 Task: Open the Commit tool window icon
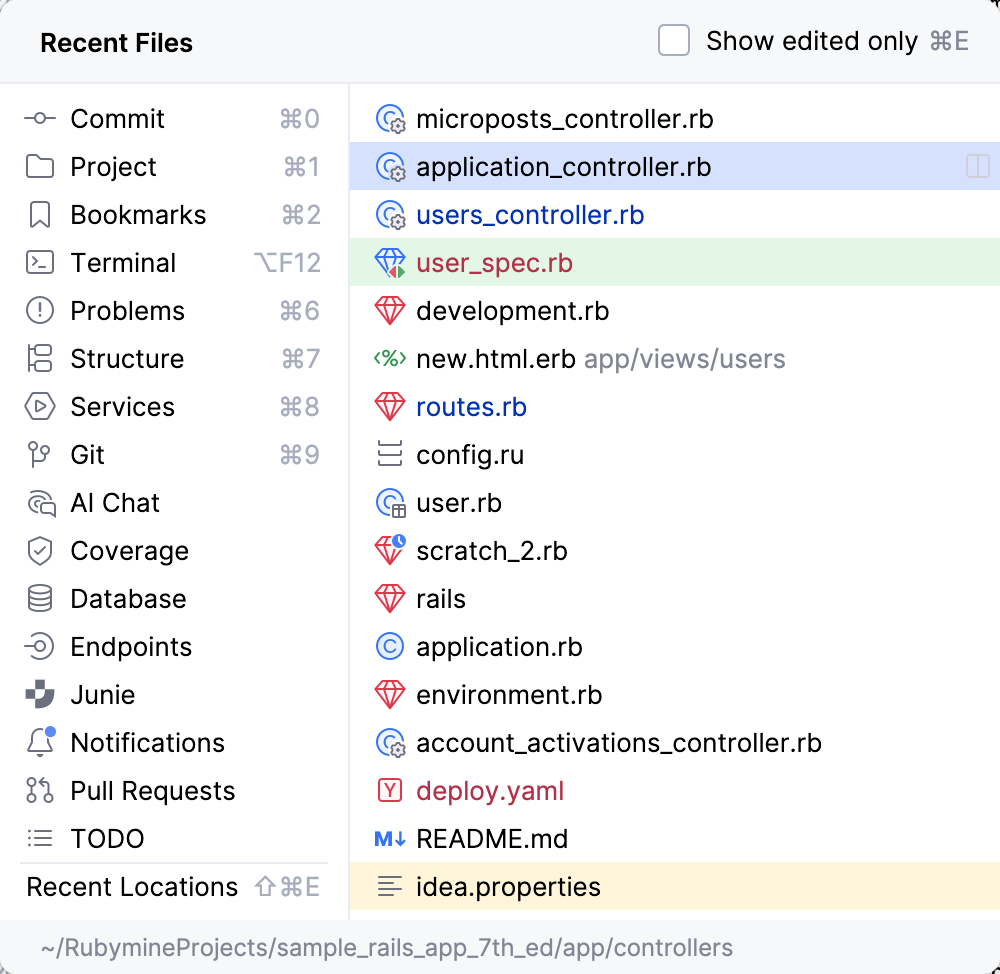39,119
